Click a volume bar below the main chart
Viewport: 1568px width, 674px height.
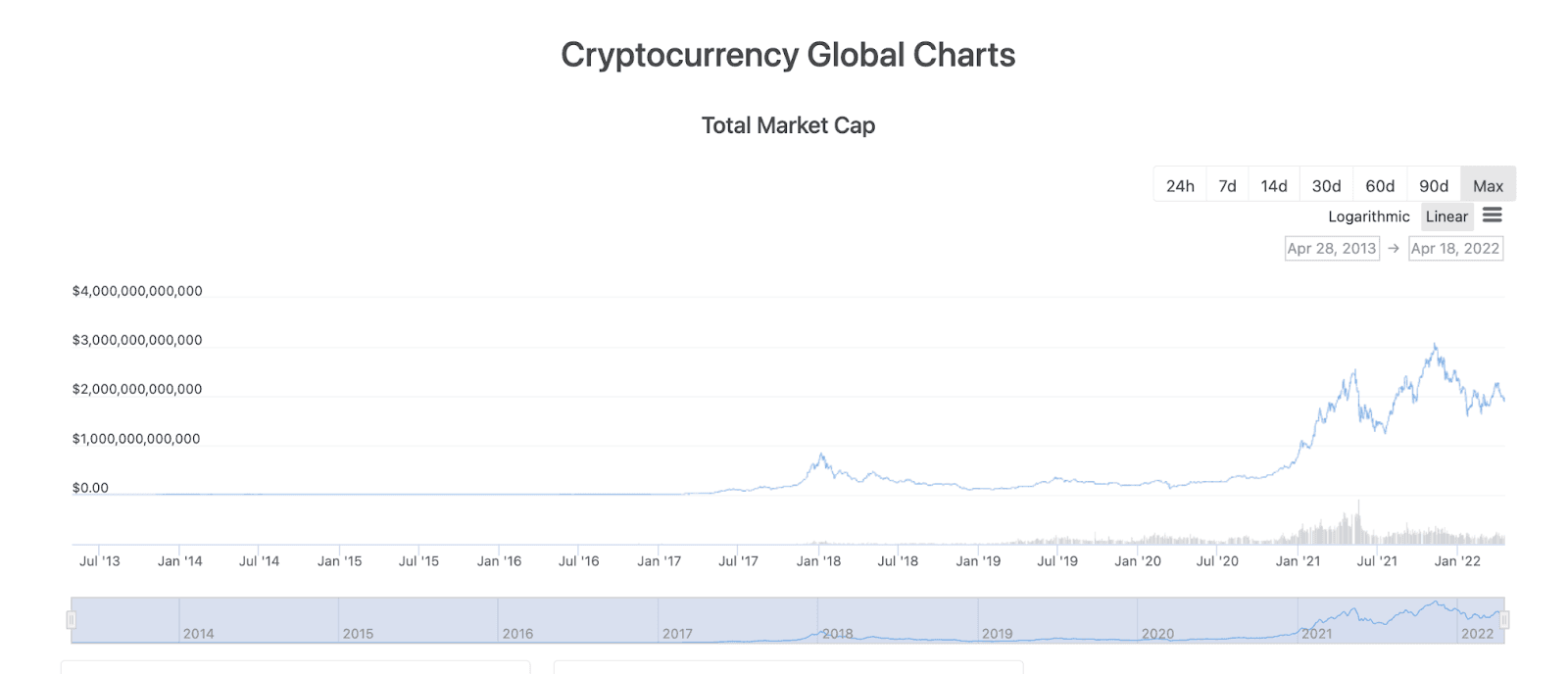point(1357,519)
